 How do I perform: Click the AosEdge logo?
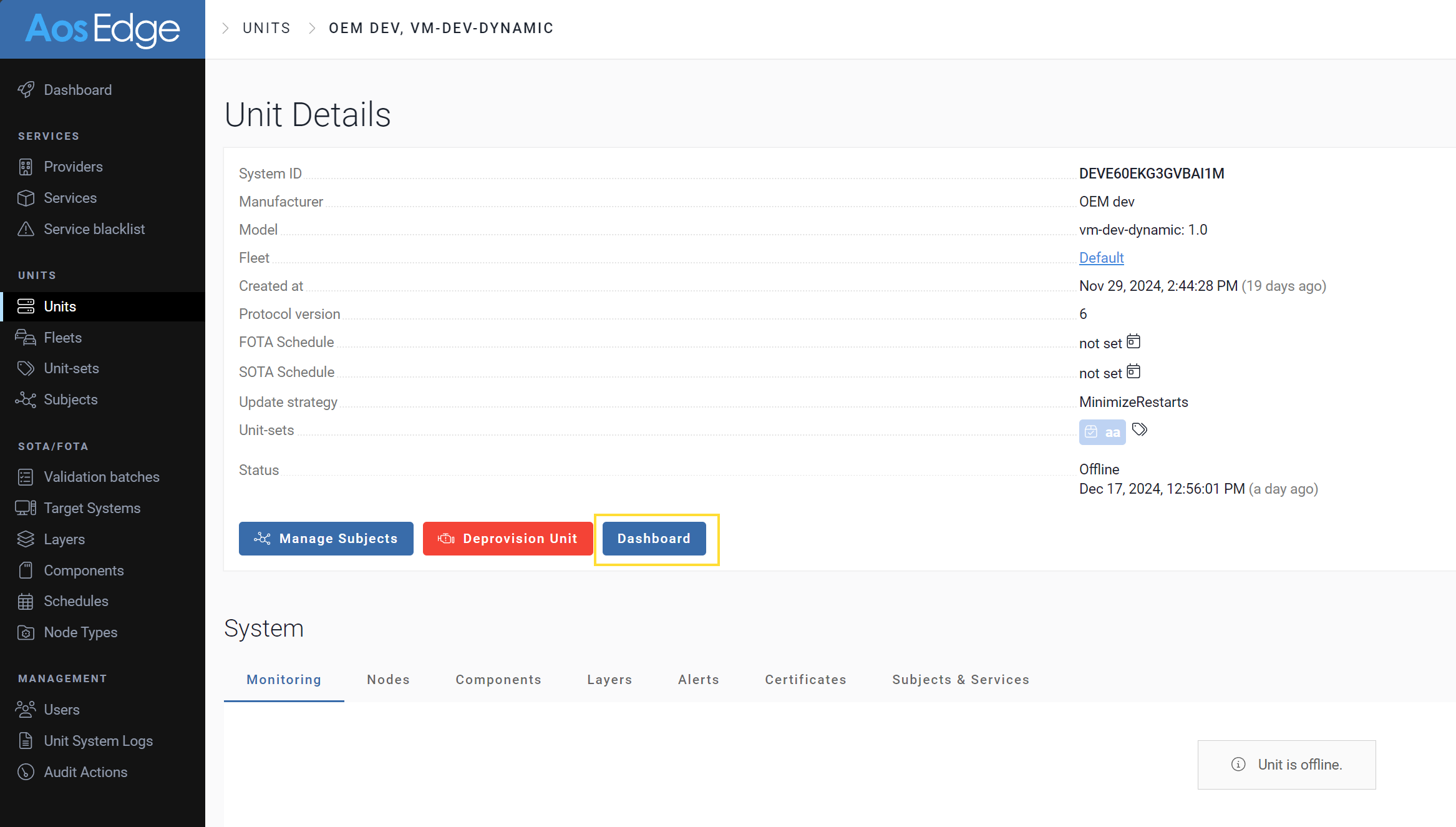[102, 29]
